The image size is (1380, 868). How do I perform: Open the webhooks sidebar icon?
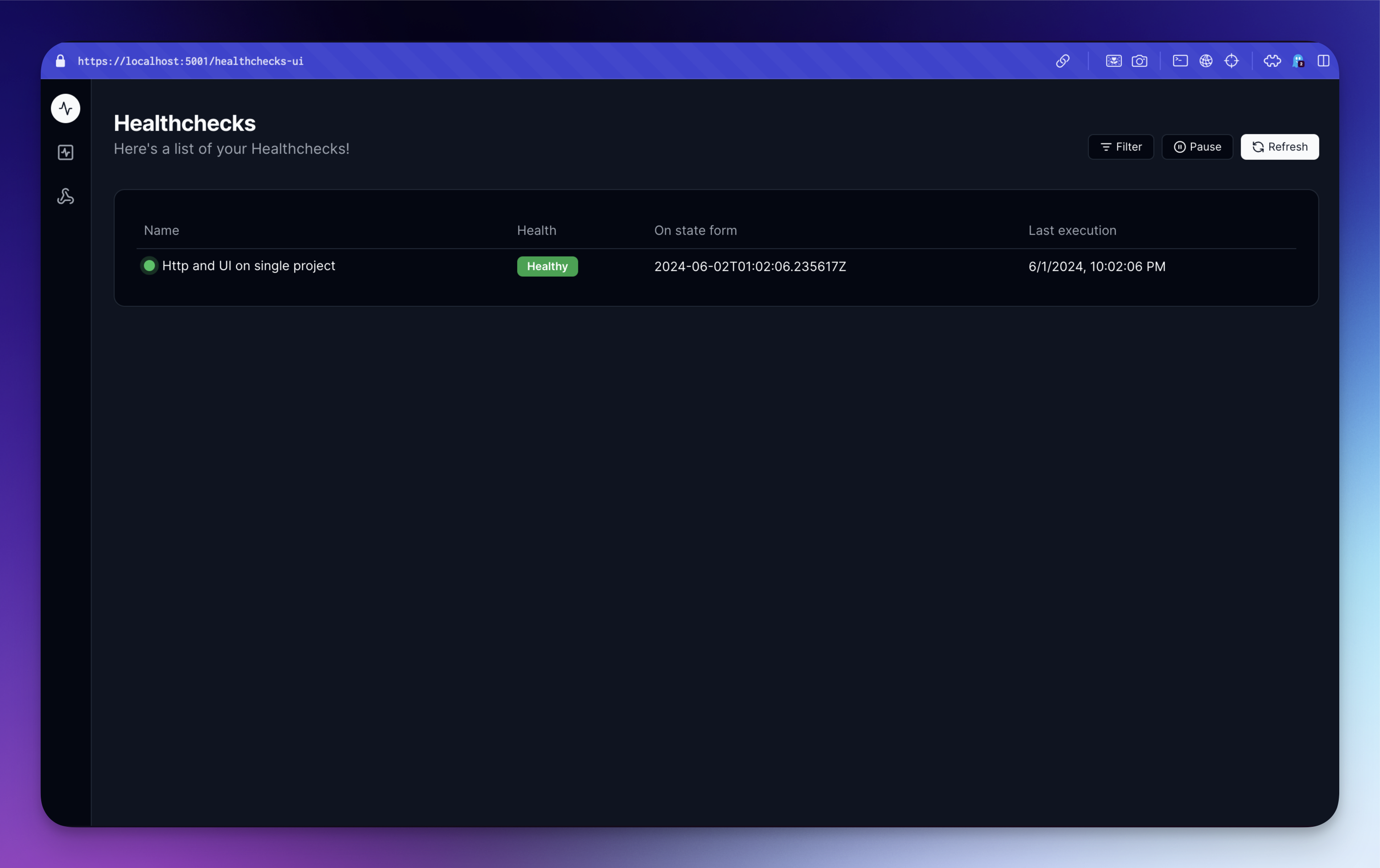[65, 197]
